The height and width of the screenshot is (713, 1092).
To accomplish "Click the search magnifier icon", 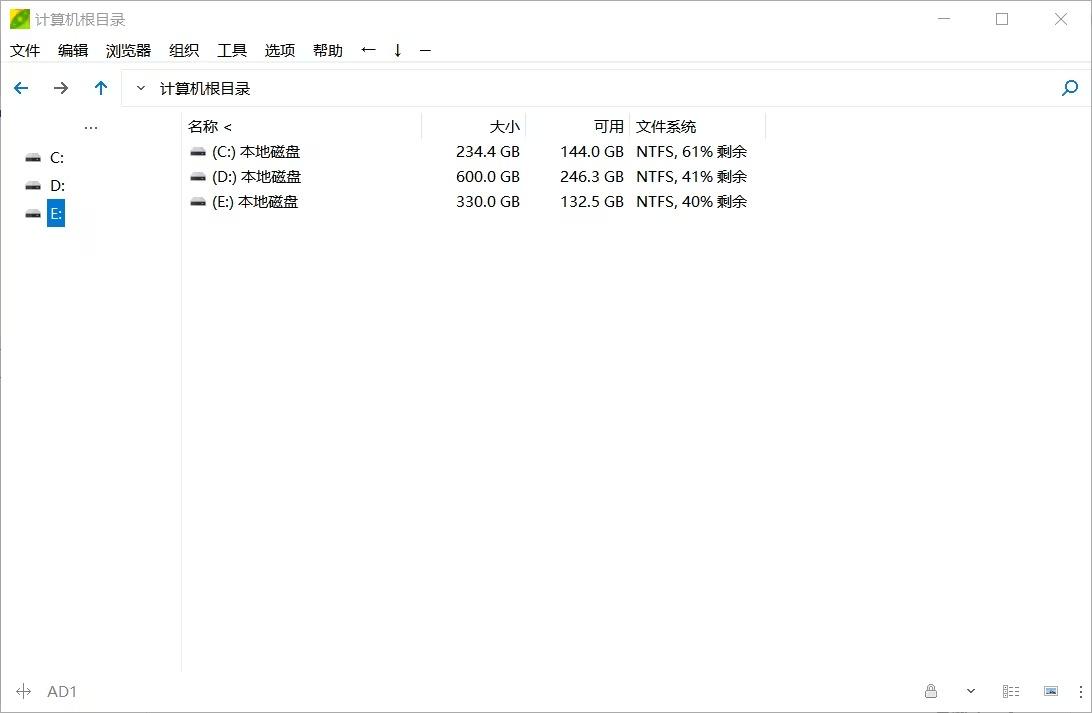I will point(1070,88).
